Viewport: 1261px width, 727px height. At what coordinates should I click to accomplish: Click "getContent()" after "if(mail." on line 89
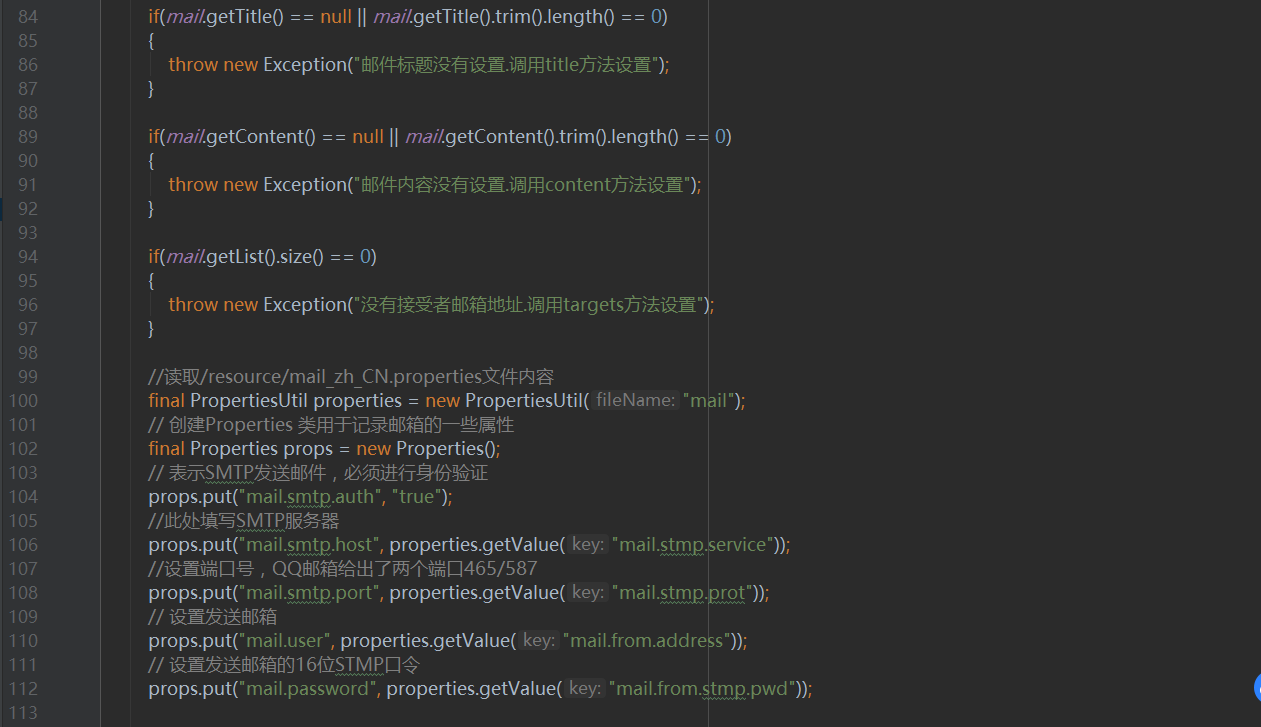point(261,136)
